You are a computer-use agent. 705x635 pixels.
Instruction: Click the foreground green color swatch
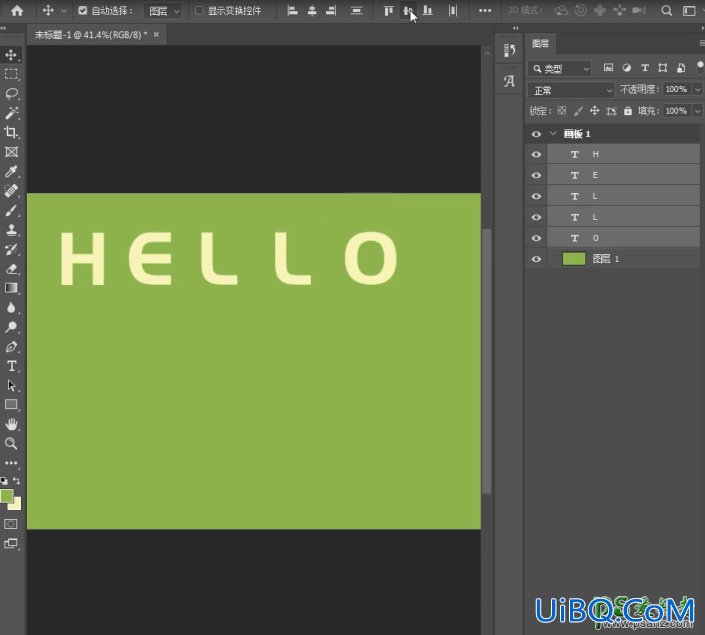6,496
